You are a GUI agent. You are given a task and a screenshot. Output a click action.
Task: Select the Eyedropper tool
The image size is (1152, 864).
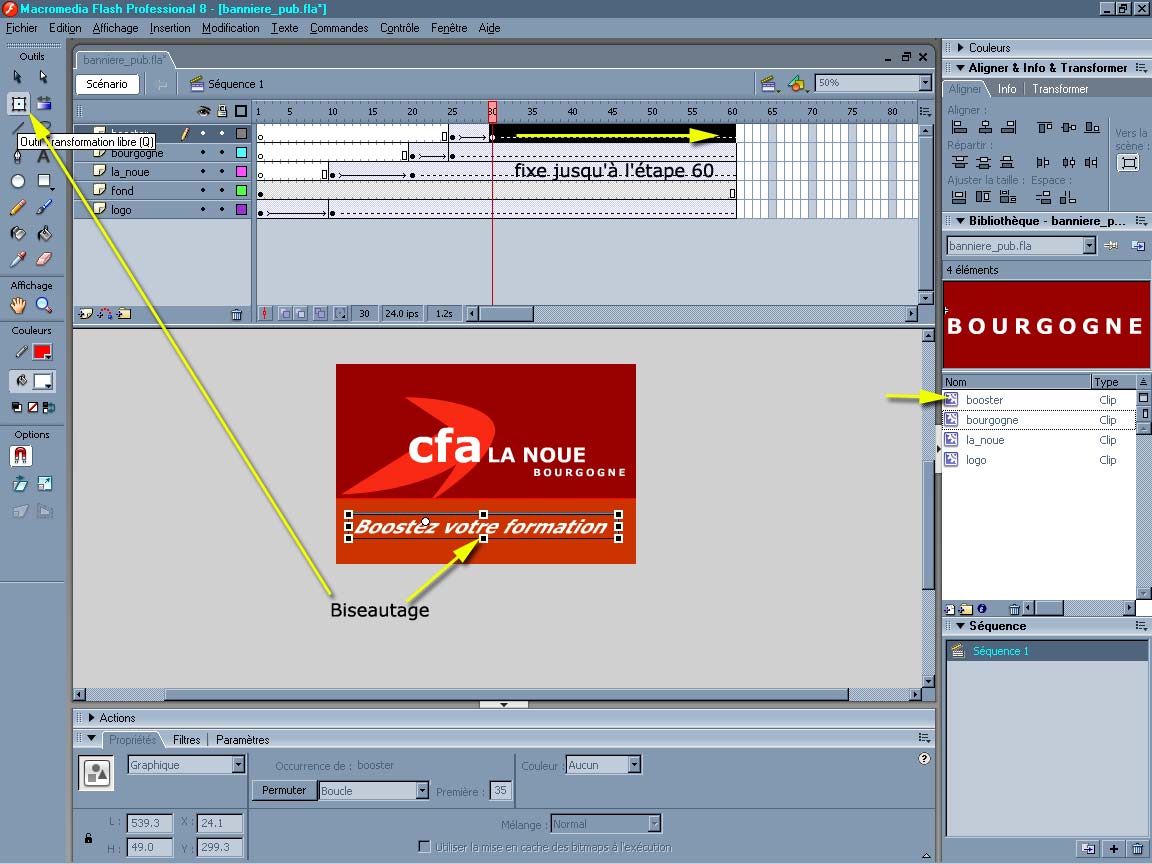(18, 259)
